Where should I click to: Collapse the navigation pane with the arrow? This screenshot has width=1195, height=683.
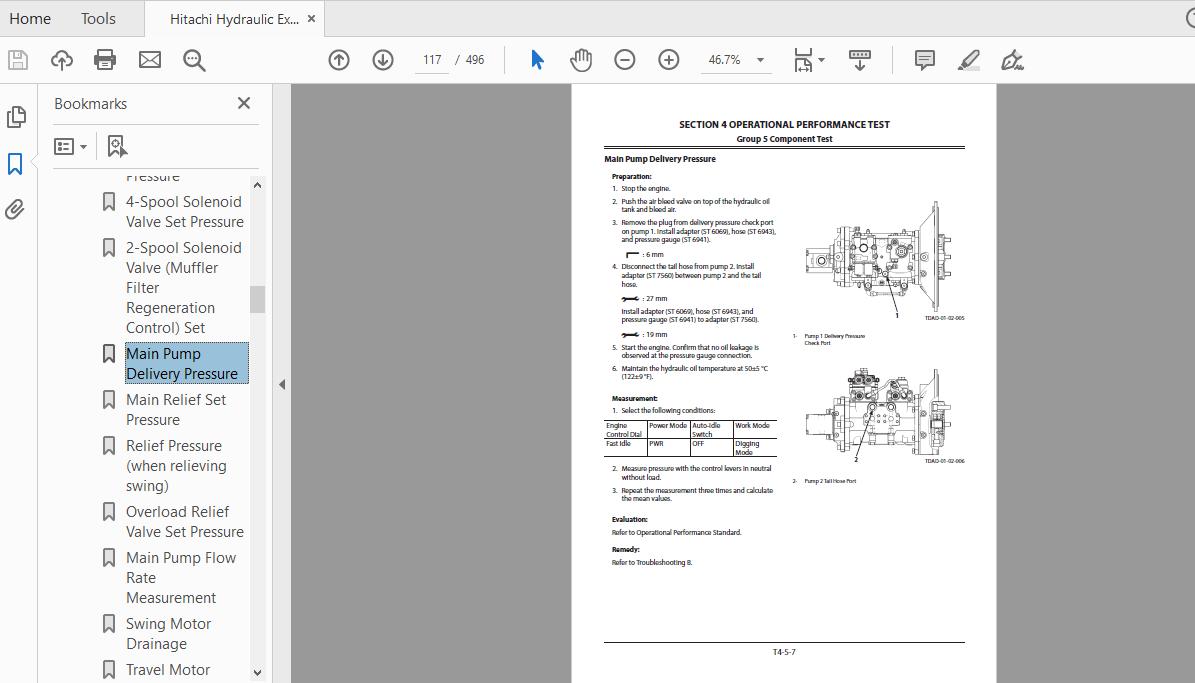tap(282, 384)
